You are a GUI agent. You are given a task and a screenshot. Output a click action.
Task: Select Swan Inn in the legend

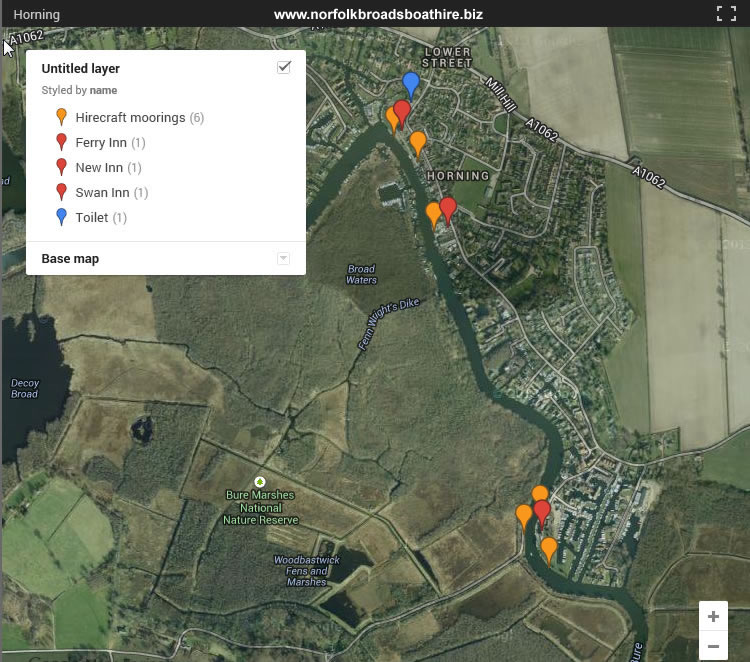pos(102,193)
